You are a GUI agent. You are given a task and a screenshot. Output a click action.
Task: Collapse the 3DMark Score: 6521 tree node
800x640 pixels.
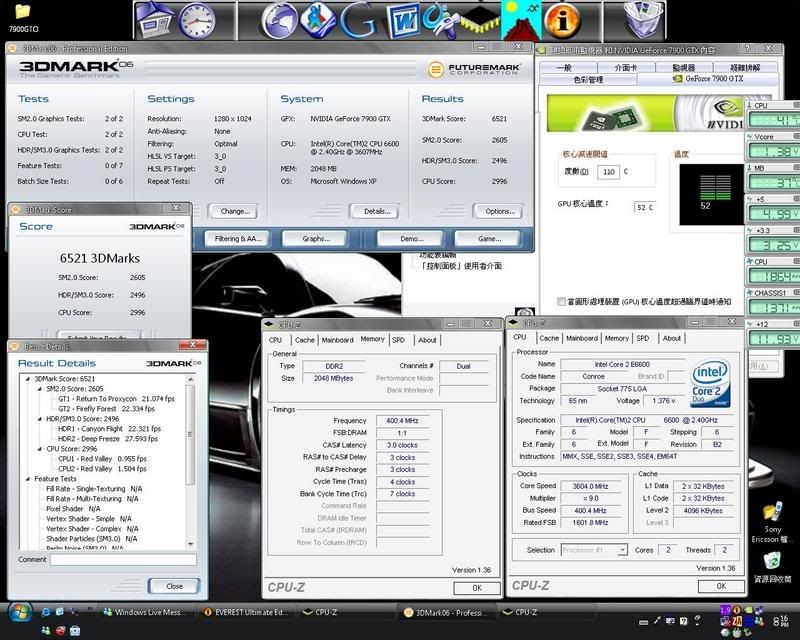pyautogui.click(x=28, y=379)
